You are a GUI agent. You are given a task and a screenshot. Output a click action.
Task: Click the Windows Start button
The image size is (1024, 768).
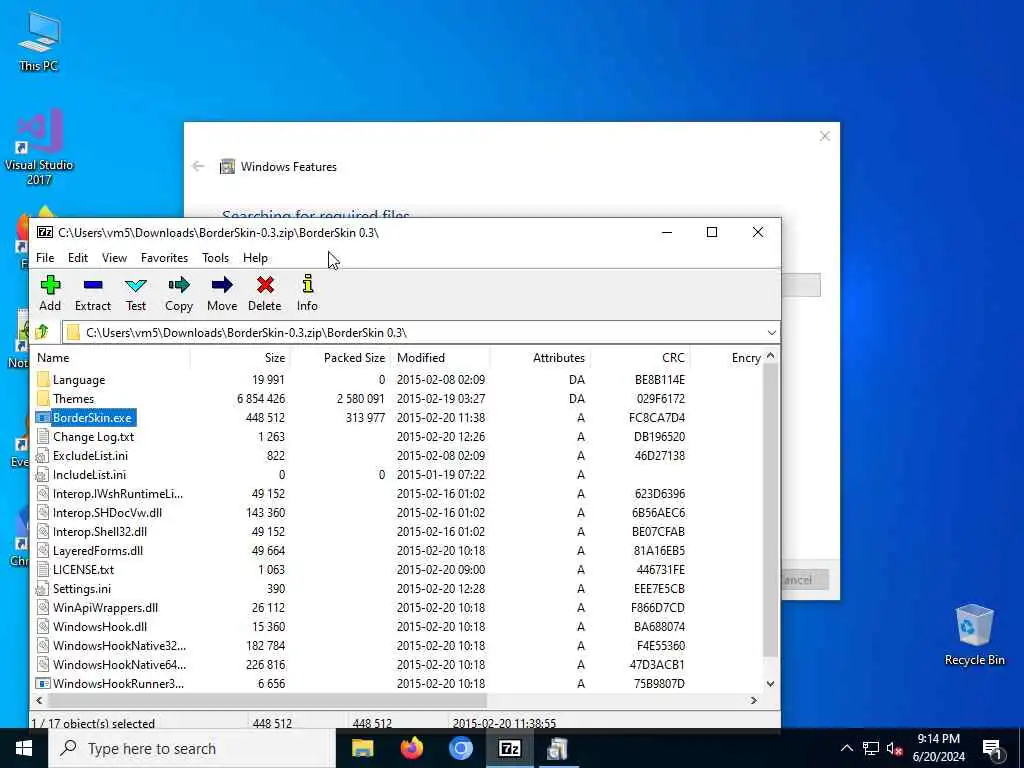click(24, 748)
